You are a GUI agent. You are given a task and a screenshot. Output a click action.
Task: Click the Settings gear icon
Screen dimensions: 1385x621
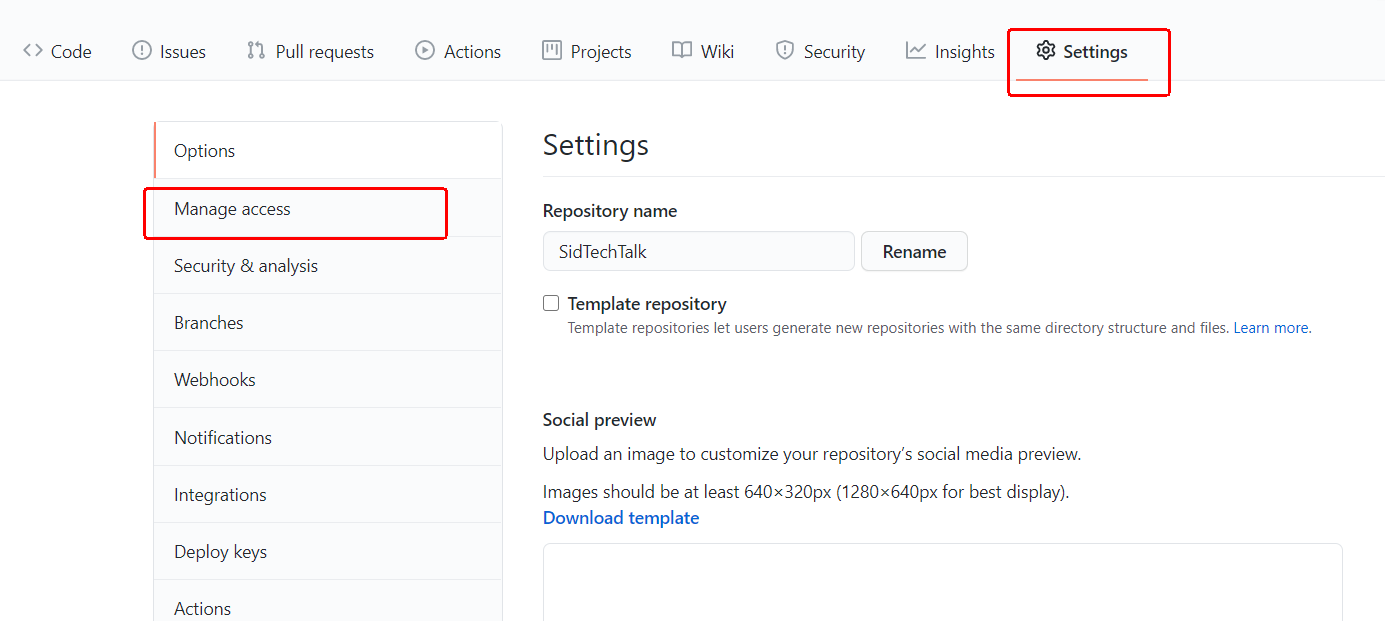pos(1046,50)
